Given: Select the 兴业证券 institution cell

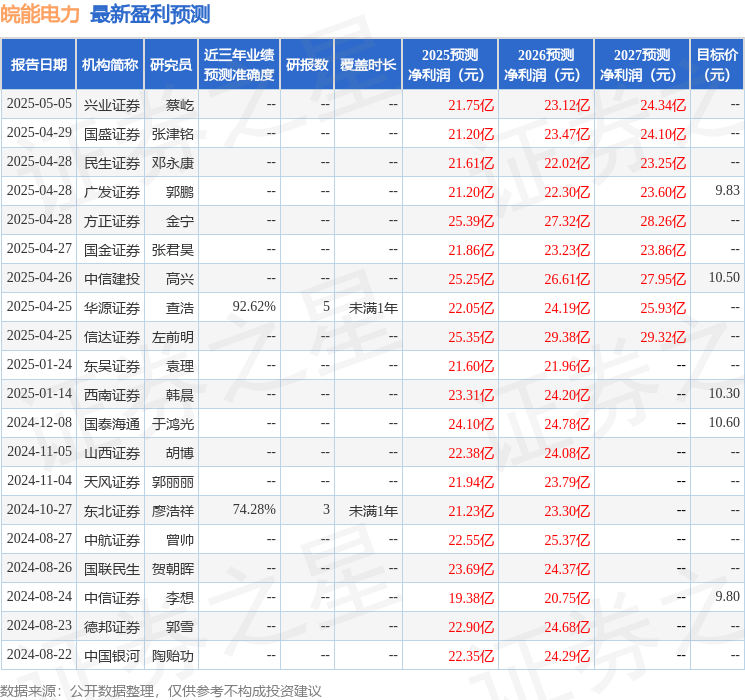Looking at the screenshot, I should click(x=112, y=105).
